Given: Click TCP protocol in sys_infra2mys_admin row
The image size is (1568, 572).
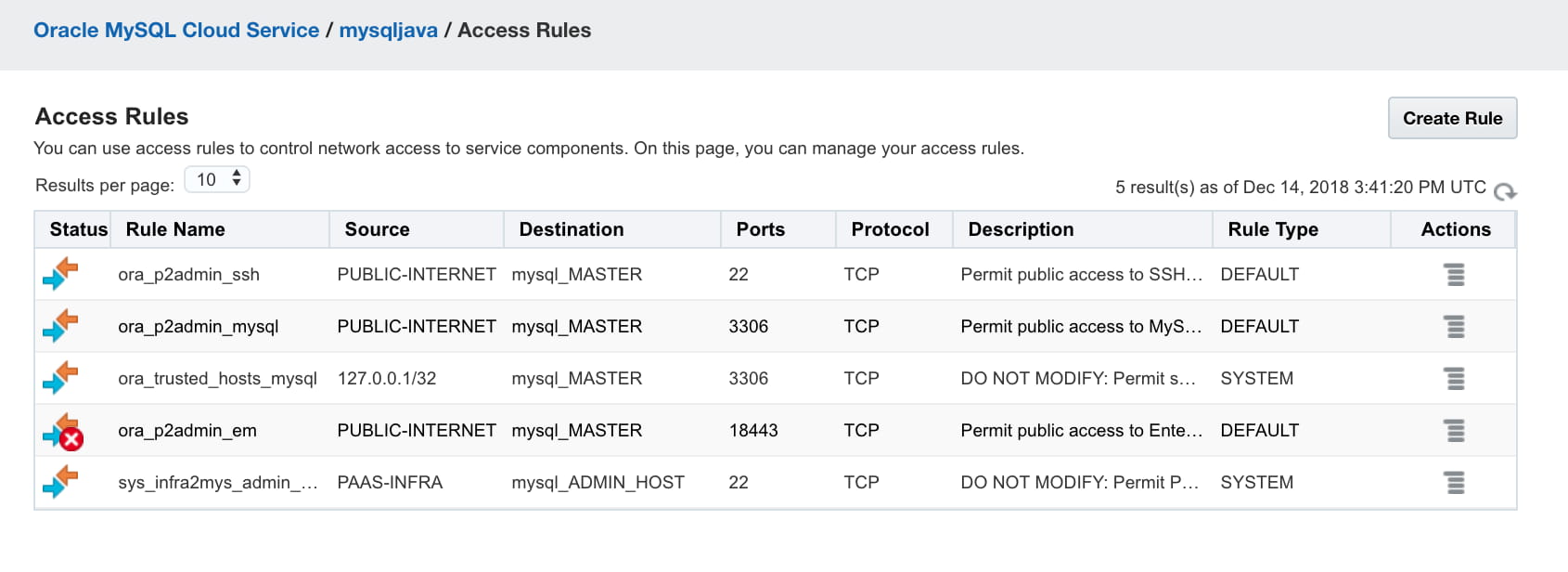Looking at the screenshot, I should pyautogui.click(x=861, y=483).
